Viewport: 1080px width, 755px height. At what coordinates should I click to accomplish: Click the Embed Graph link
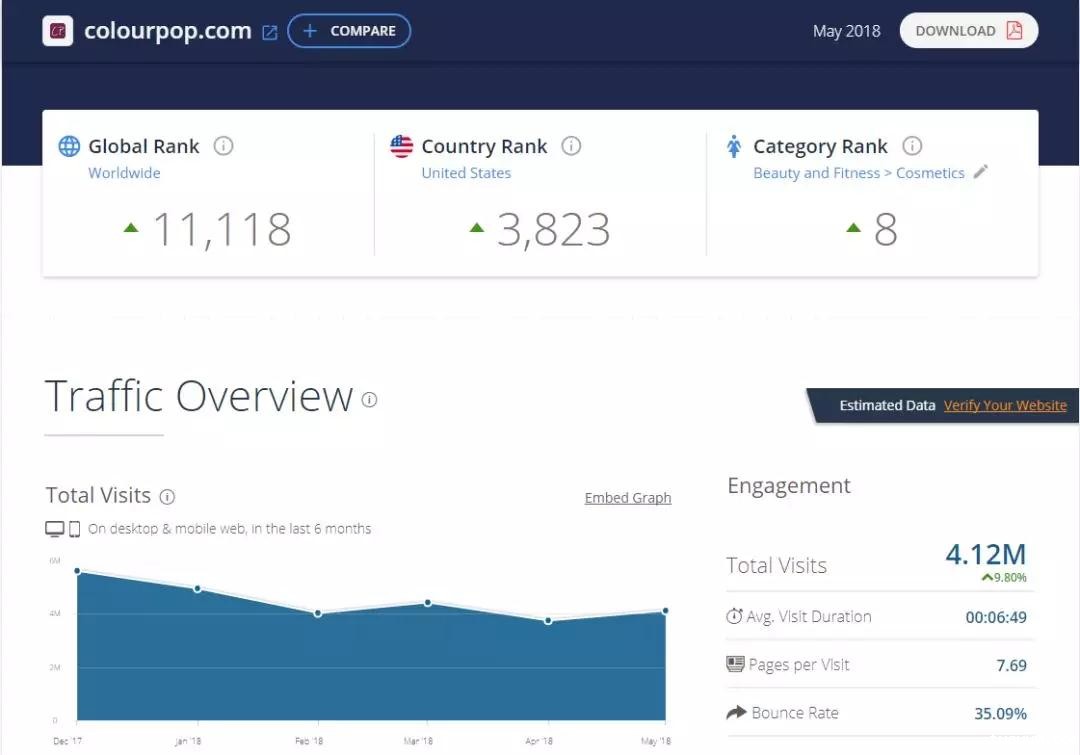click(x=627, y=498)
